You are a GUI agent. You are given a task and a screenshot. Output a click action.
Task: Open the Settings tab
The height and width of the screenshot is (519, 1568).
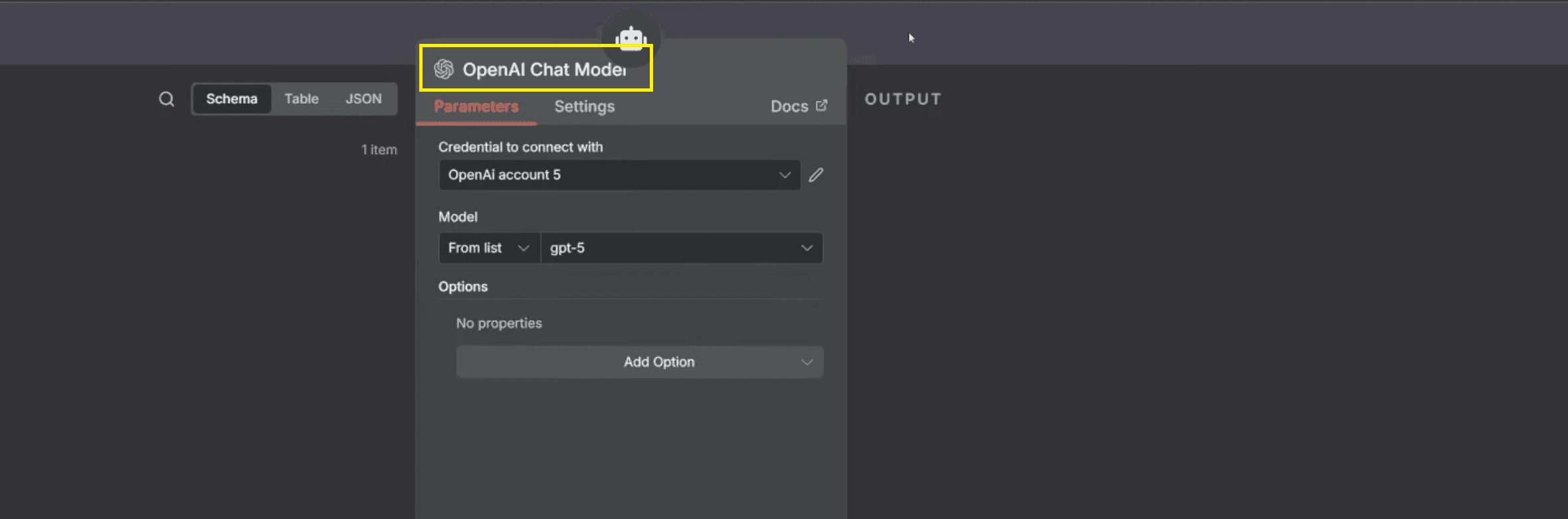pos(585,106)
